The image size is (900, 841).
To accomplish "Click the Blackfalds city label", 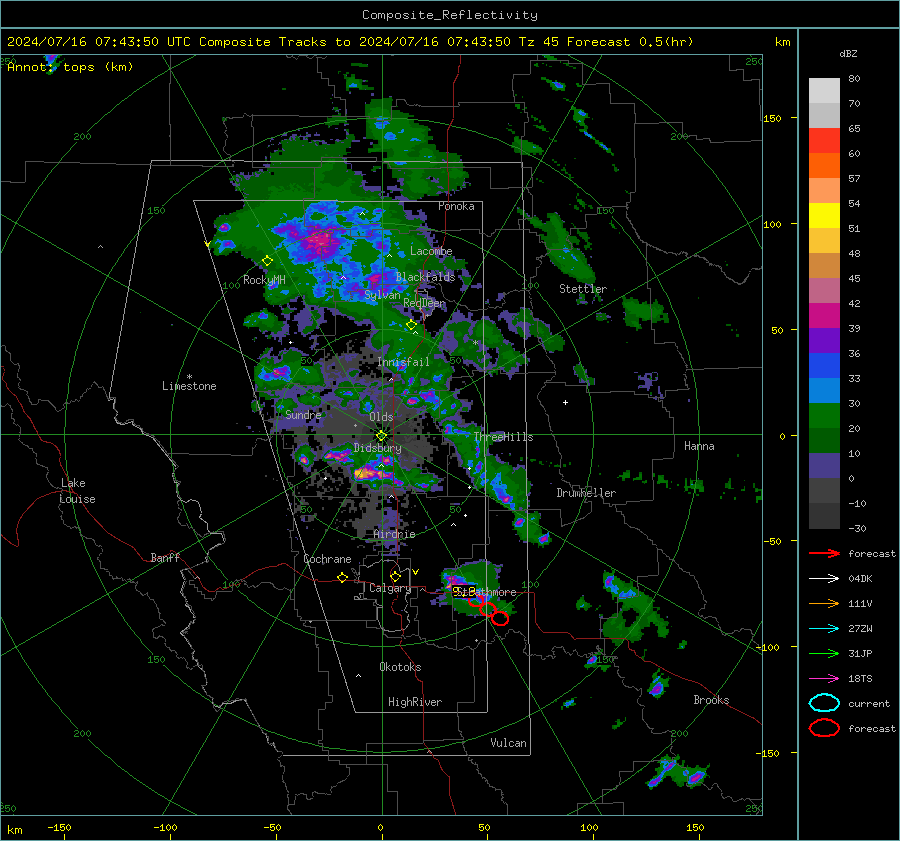I will pyautogui.click(x=425, y=277).
